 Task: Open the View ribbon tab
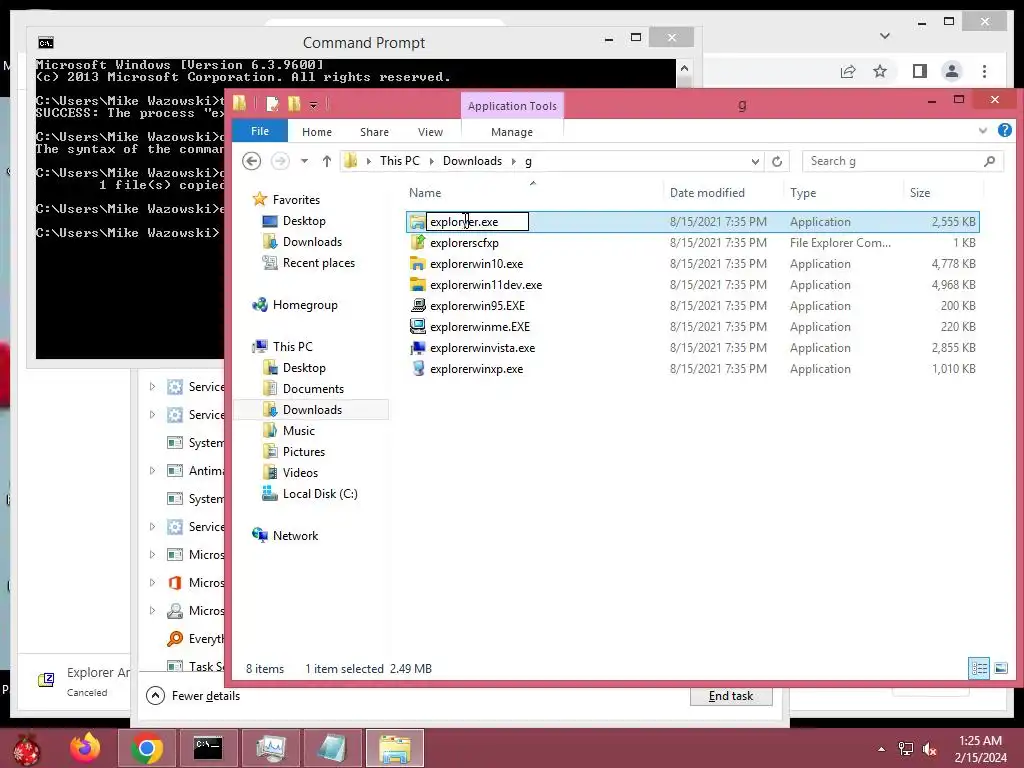pyautogui.click(x=430, y=132)
